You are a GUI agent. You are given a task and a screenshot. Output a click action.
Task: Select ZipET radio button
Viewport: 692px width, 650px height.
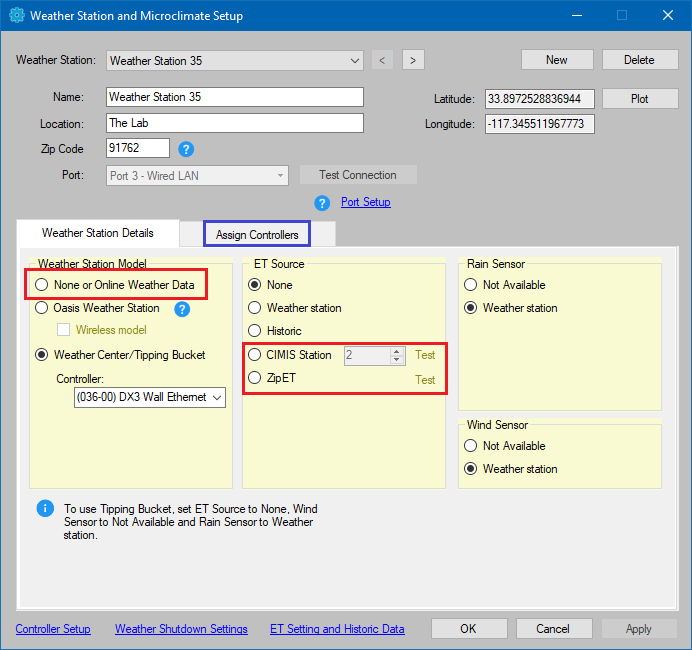[x=254, y=378]
